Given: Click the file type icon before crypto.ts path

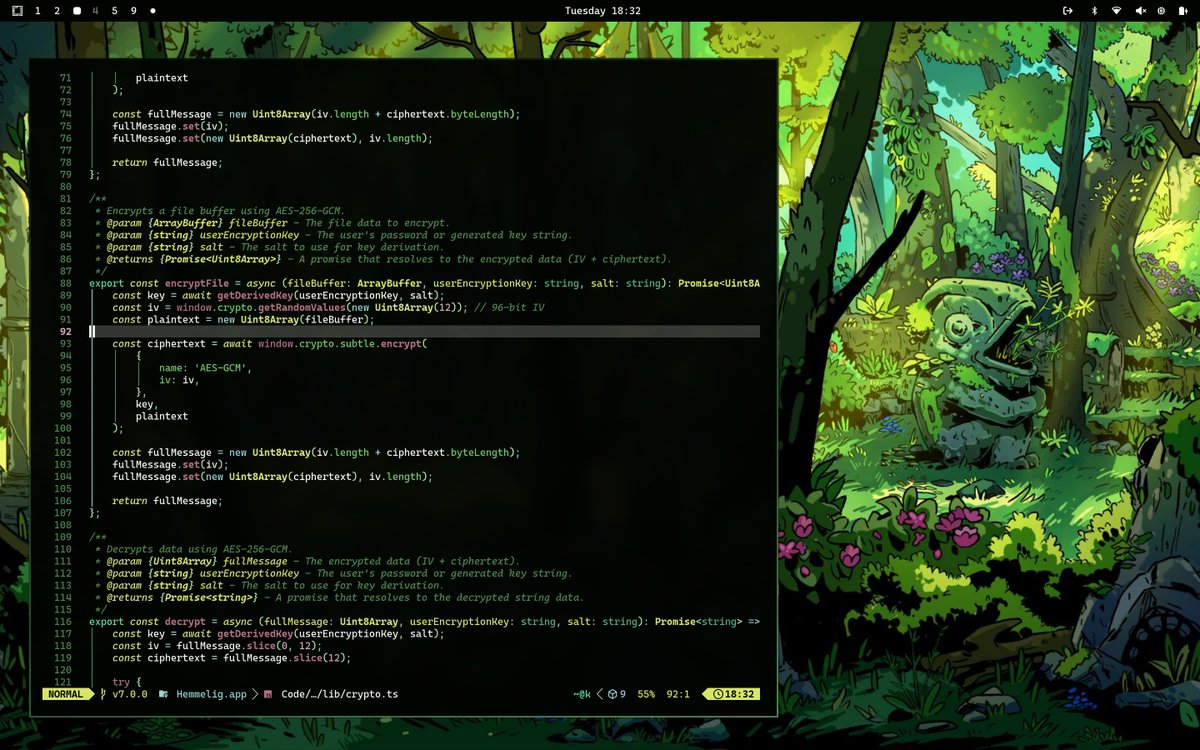Looking at the screenshot, I should [x=268, y=694].
